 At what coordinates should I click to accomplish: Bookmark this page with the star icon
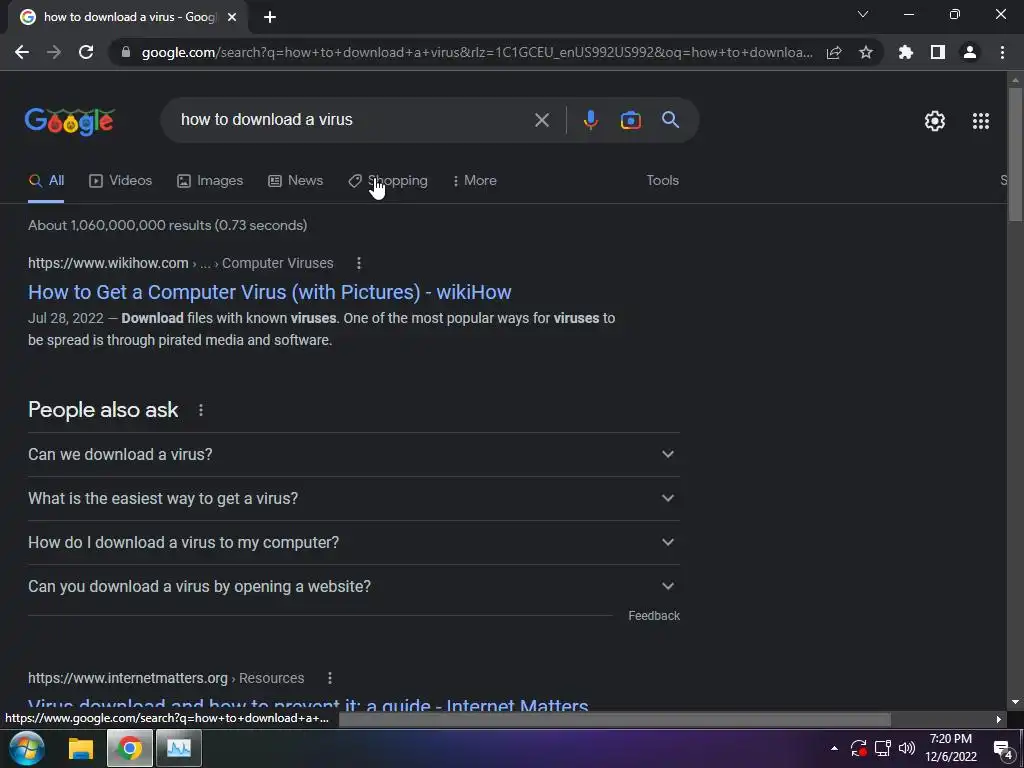866,52
